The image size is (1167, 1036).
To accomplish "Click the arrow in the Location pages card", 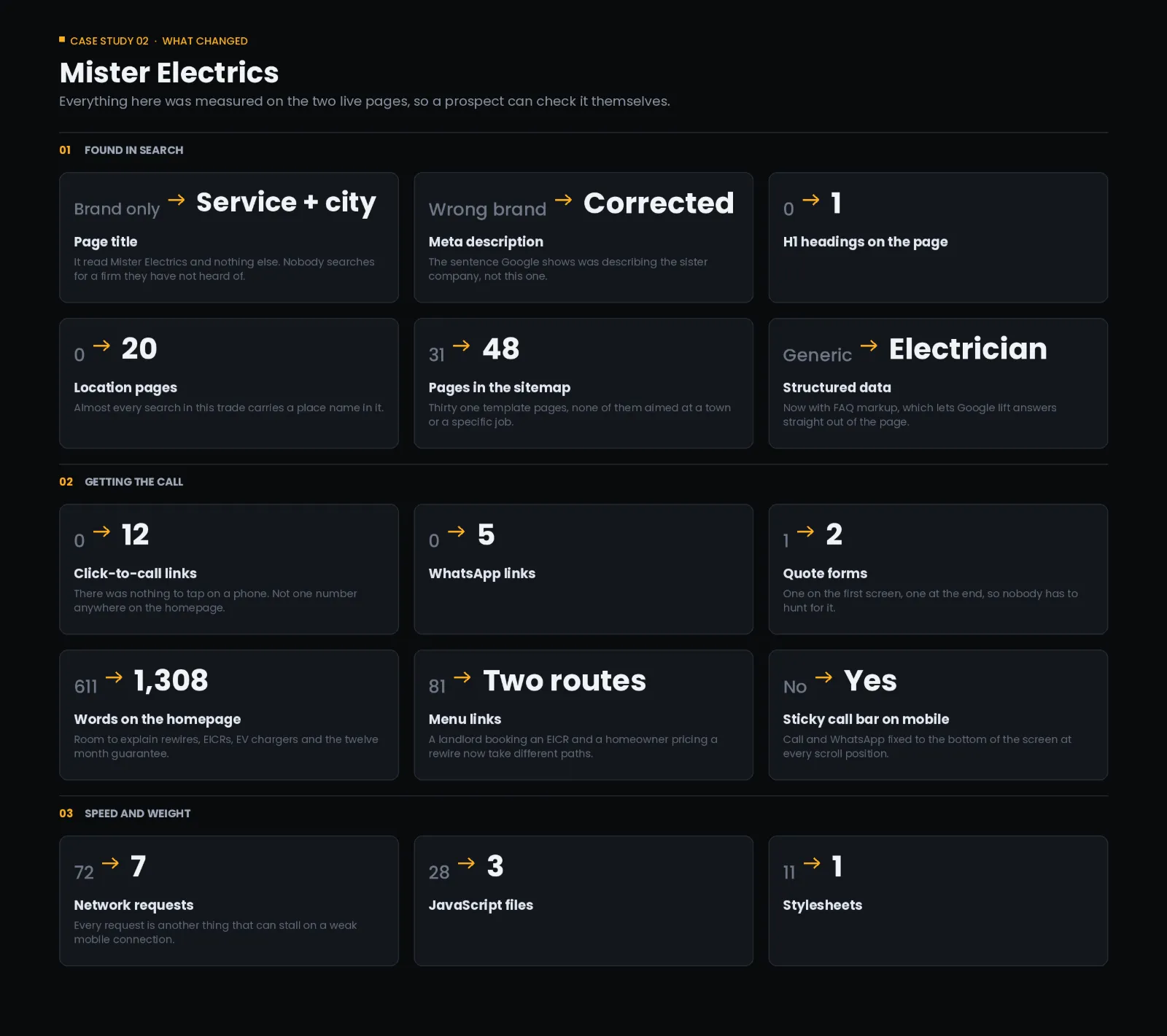I will (x=102, y=346).
